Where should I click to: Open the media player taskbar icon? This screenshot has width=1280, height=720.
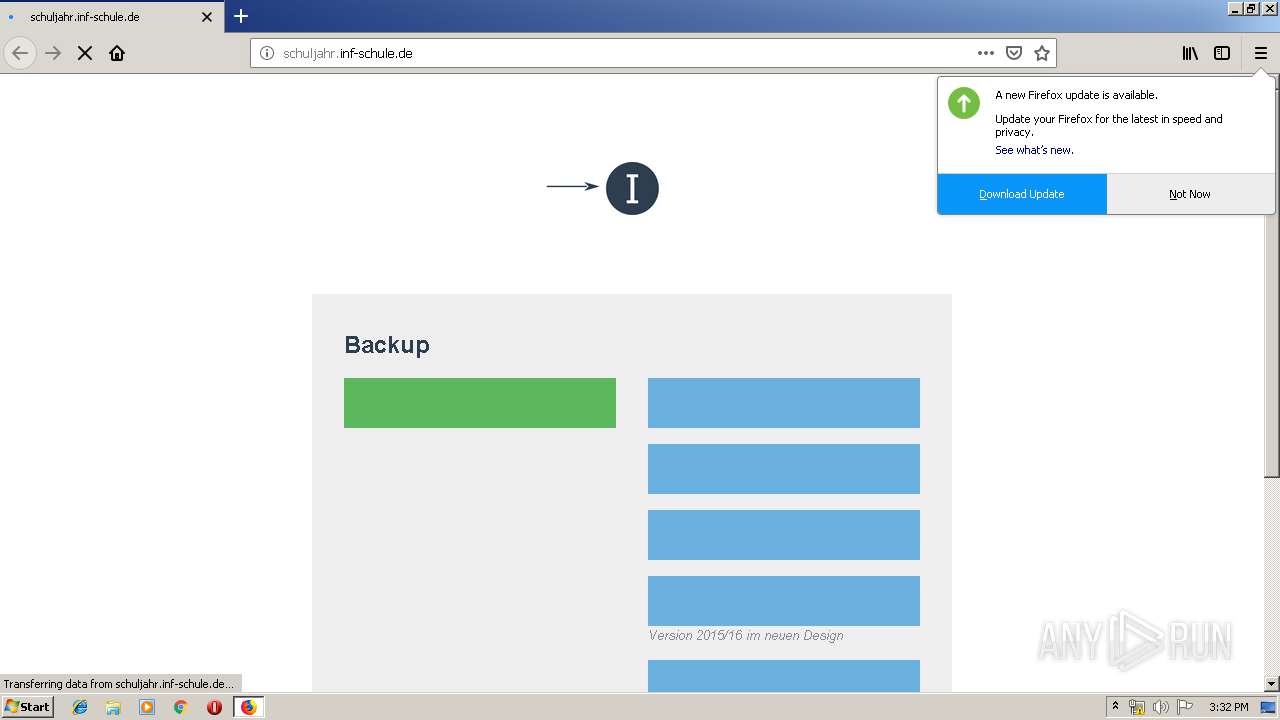pyautogui.click(x=147, y=707)
